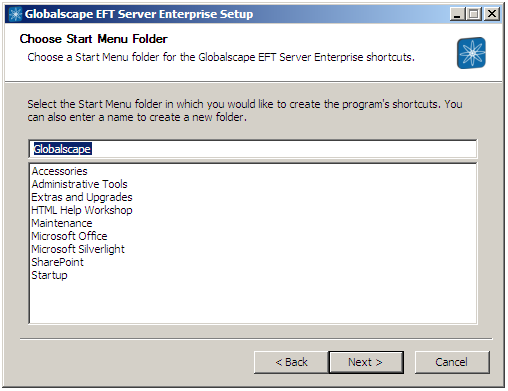Minimize the setup window

point(457,14)
